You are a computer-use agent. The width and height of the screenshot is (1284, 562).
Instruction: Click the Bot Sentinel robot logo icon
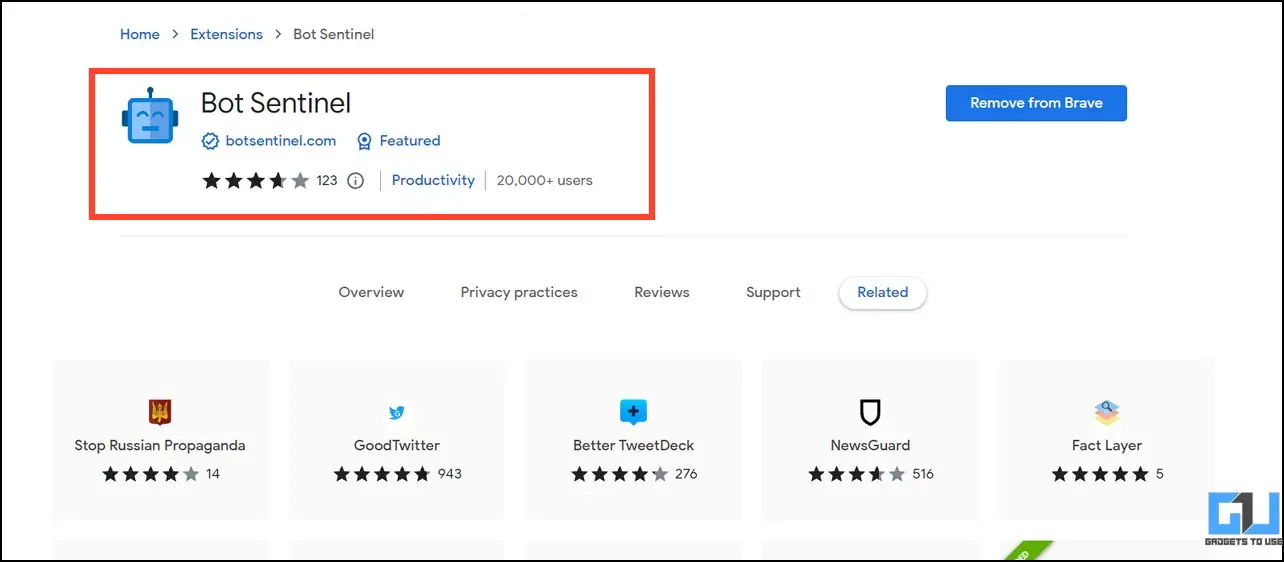point(150,116)
